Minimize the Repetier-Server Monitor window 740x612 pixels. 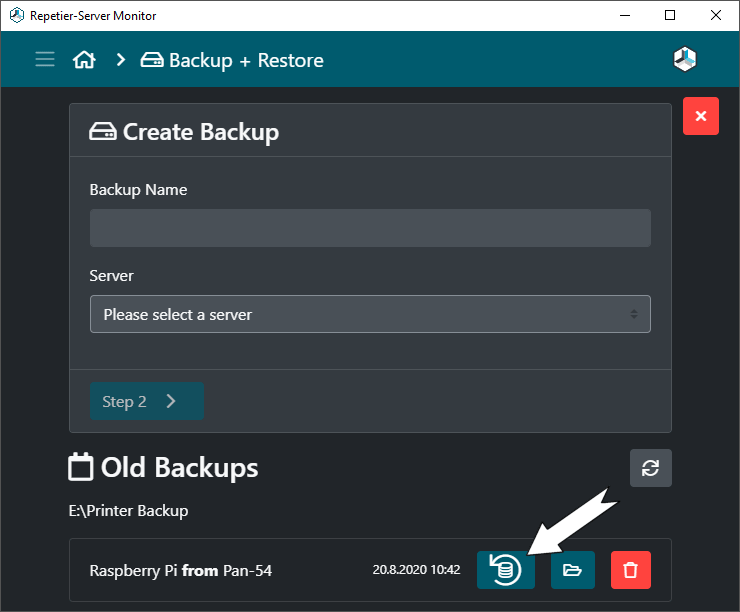coord(625,16)
